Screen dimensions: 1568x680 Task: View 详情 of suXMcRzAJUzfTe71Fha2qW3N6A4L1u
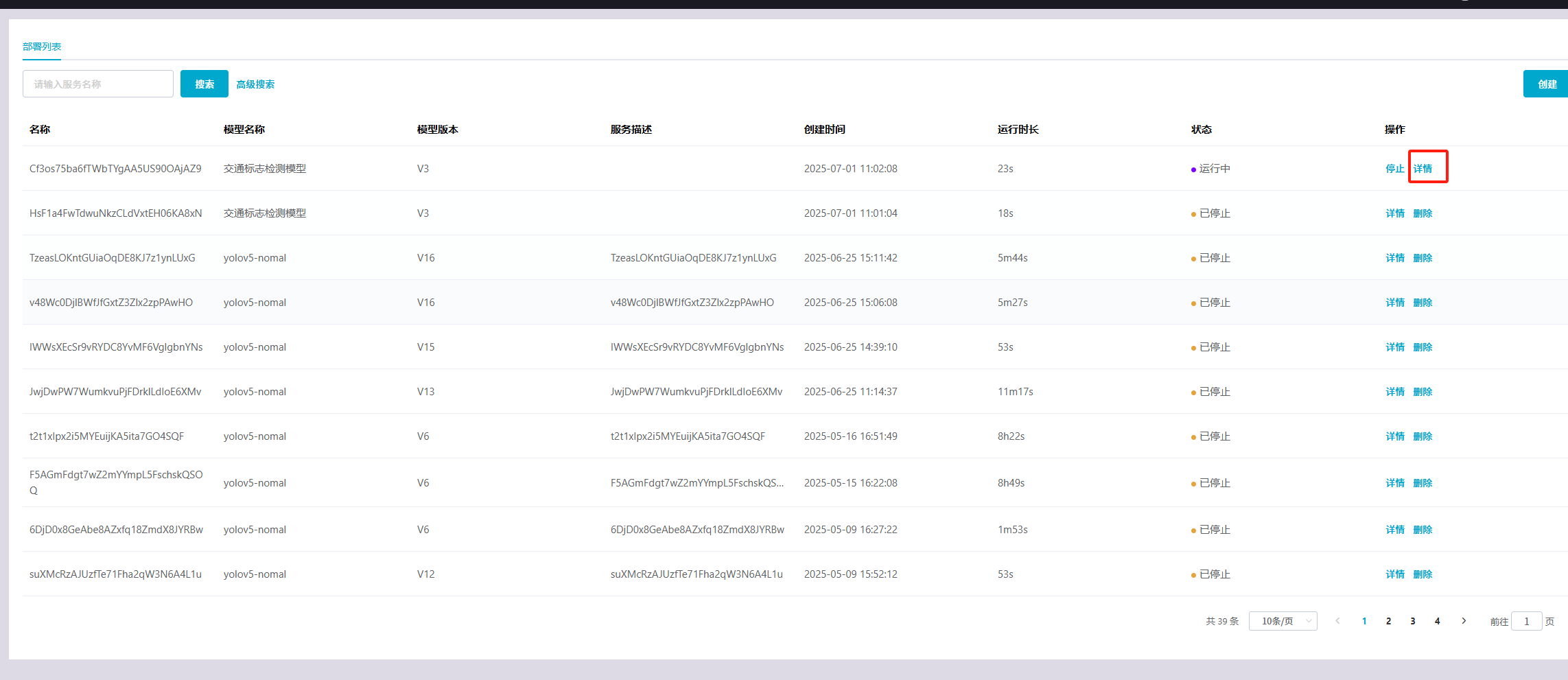tap(1394, 574)
